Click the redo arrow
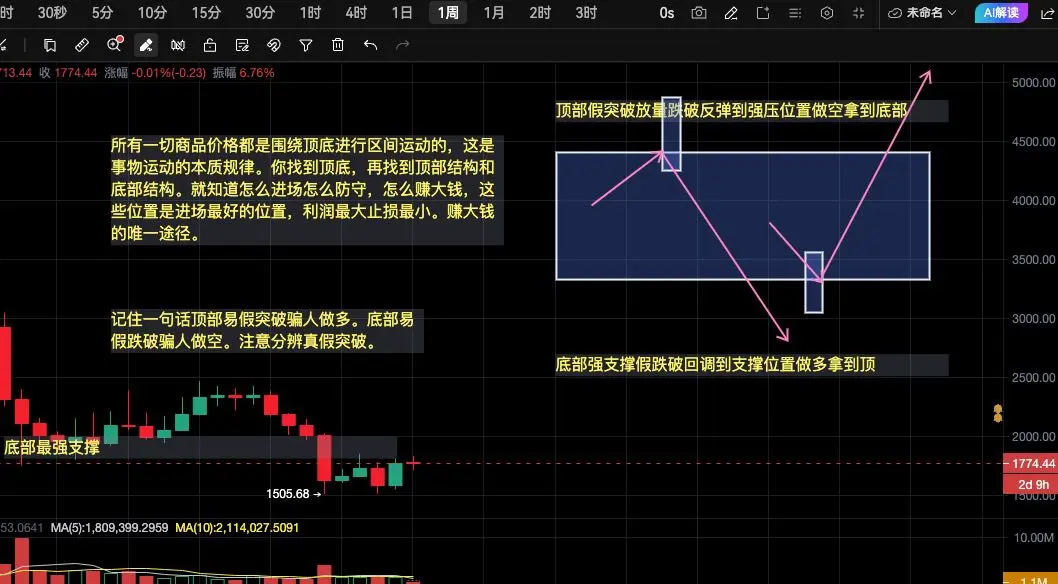The image size is (1058, 584). pyautogui.click(x=403, y=45)
